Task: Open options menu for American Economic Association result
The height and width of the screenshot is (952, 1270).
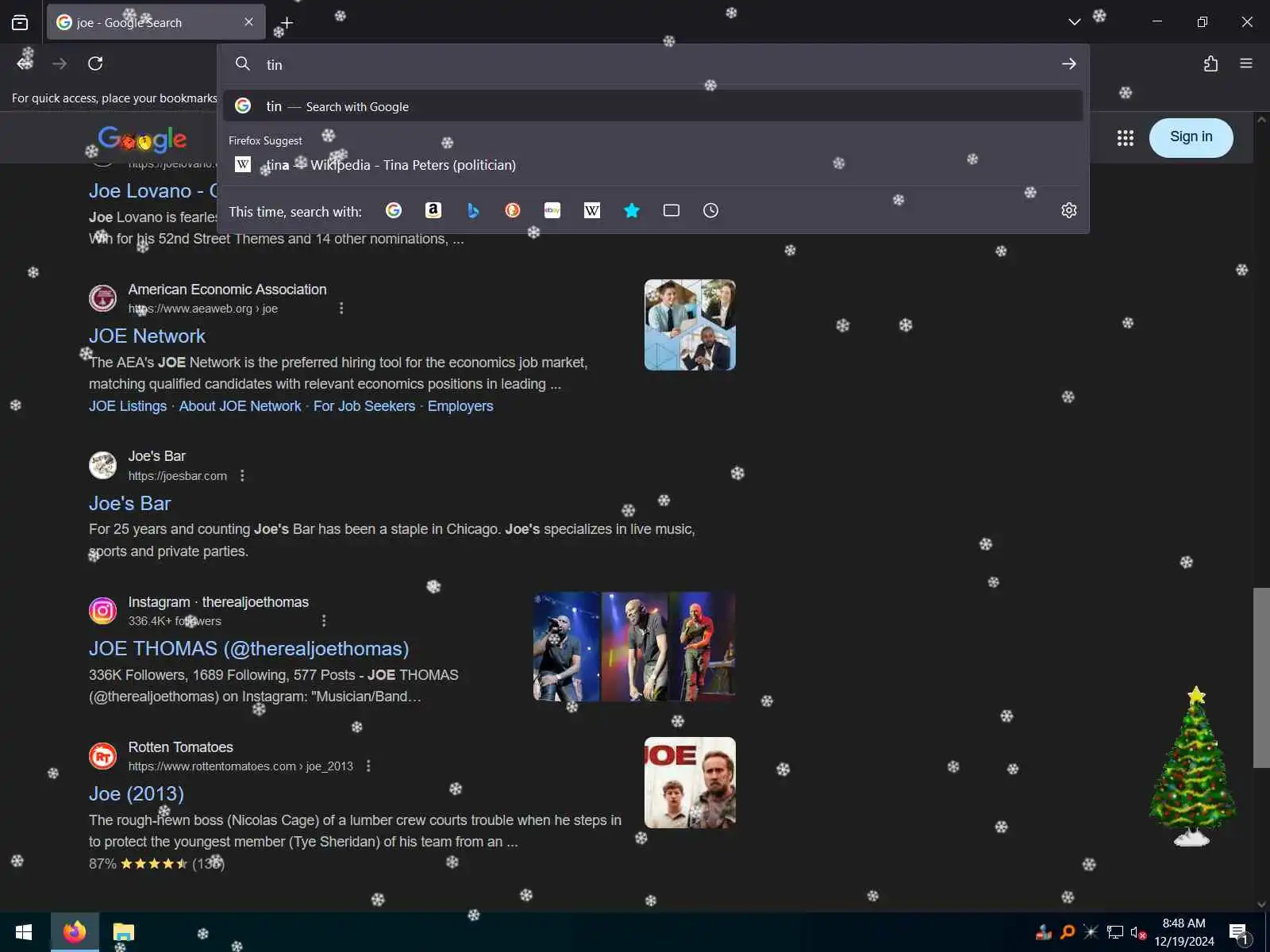Action: tap(341, 309)
